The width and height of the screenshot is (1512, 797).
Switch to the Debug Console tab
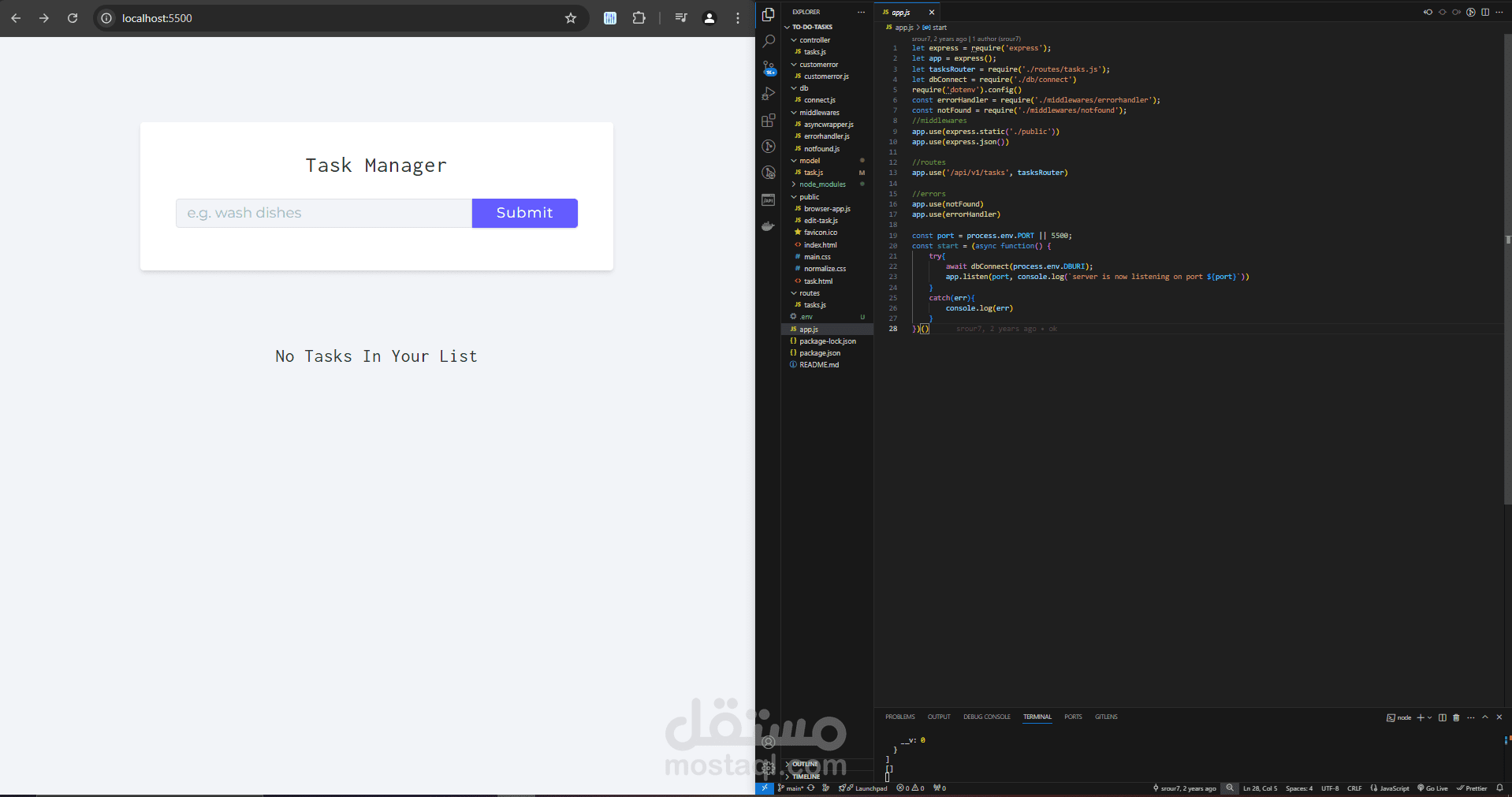pos(987,717)
